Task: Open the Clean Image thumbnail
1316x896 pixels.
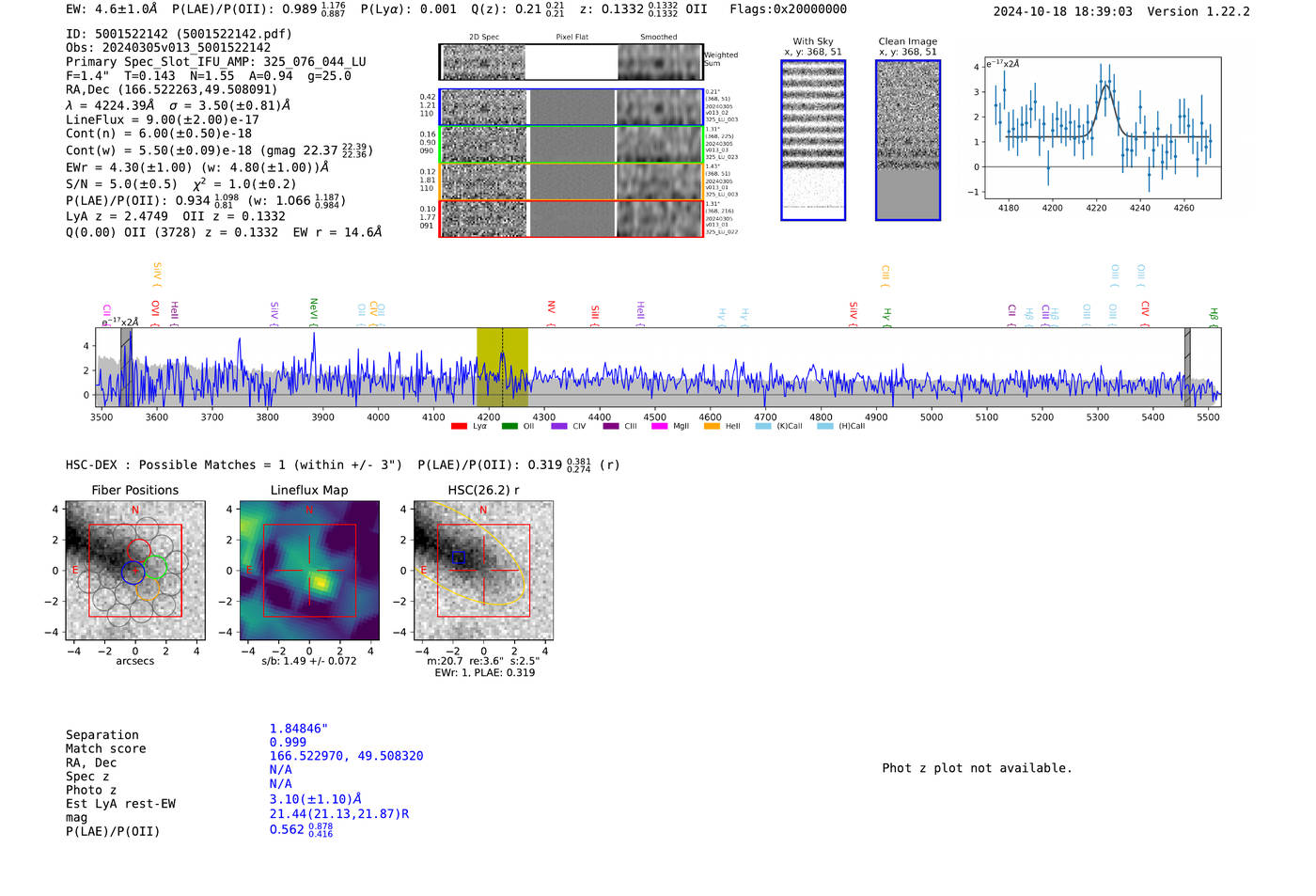Action: click(907, 140)
